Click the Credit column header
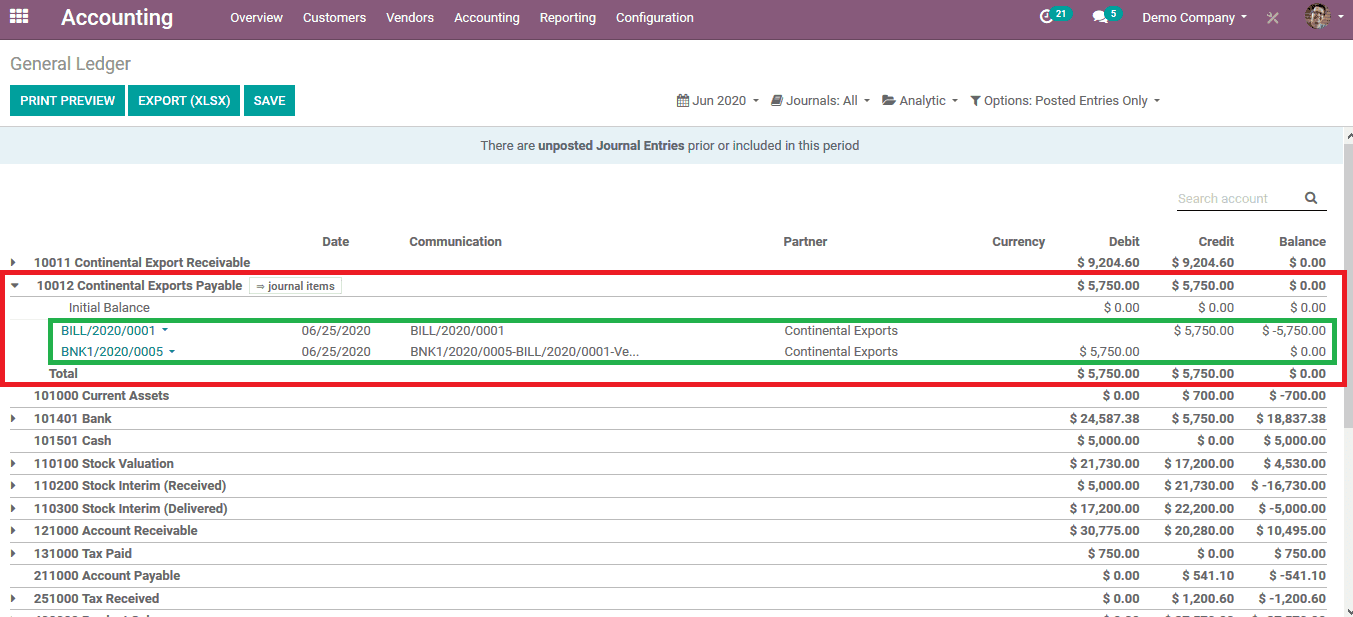This screenshot has width=1353, height=617. (x=1216, y=241)
